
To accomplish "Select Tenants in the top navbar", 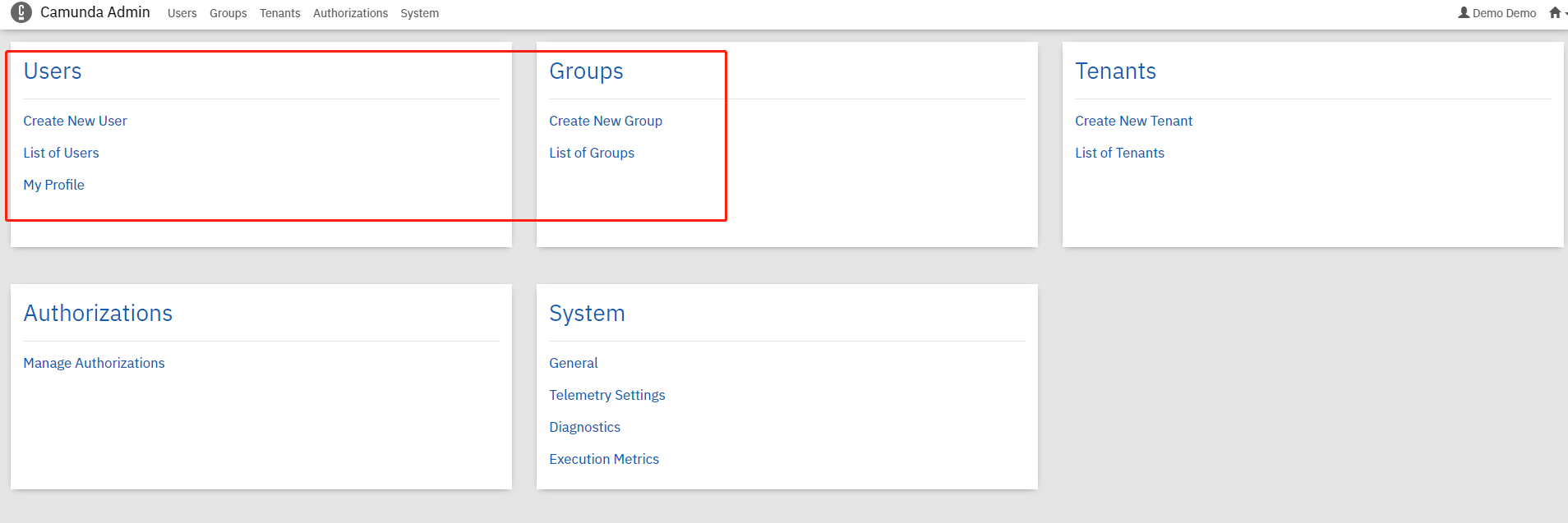I will (279, 13).
